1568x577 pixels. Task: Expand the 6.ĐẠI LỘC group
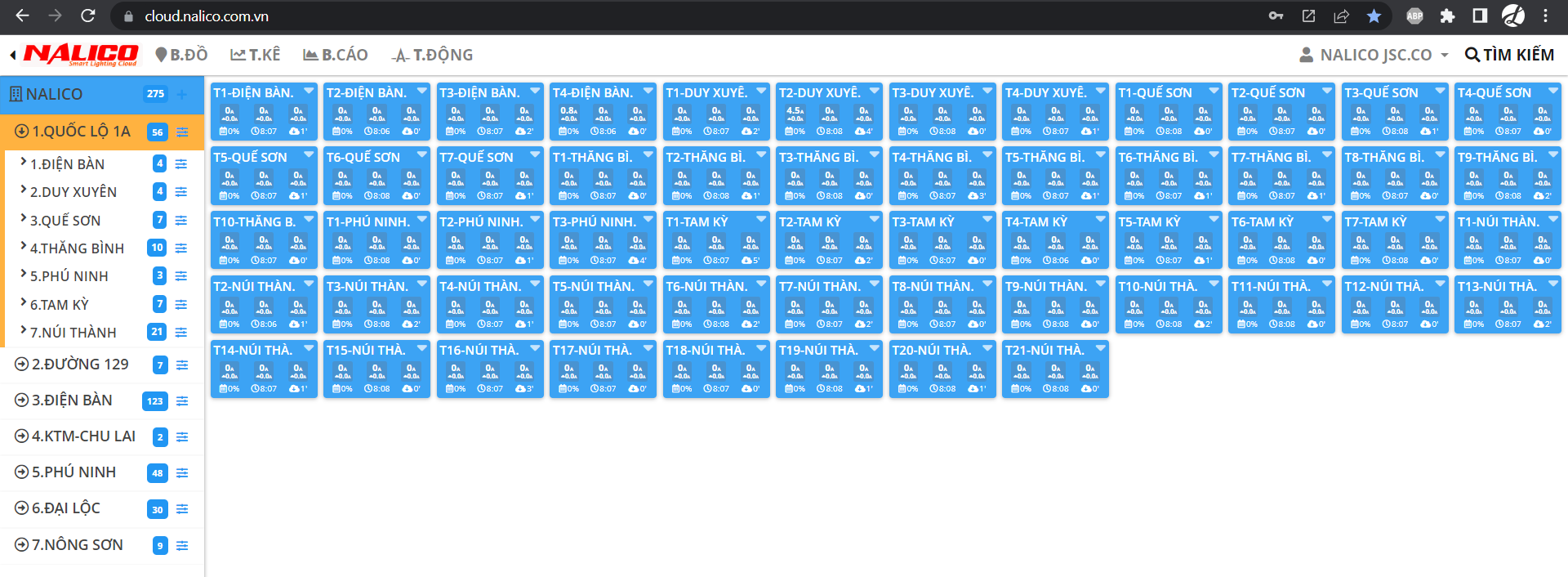coord(22,508)
